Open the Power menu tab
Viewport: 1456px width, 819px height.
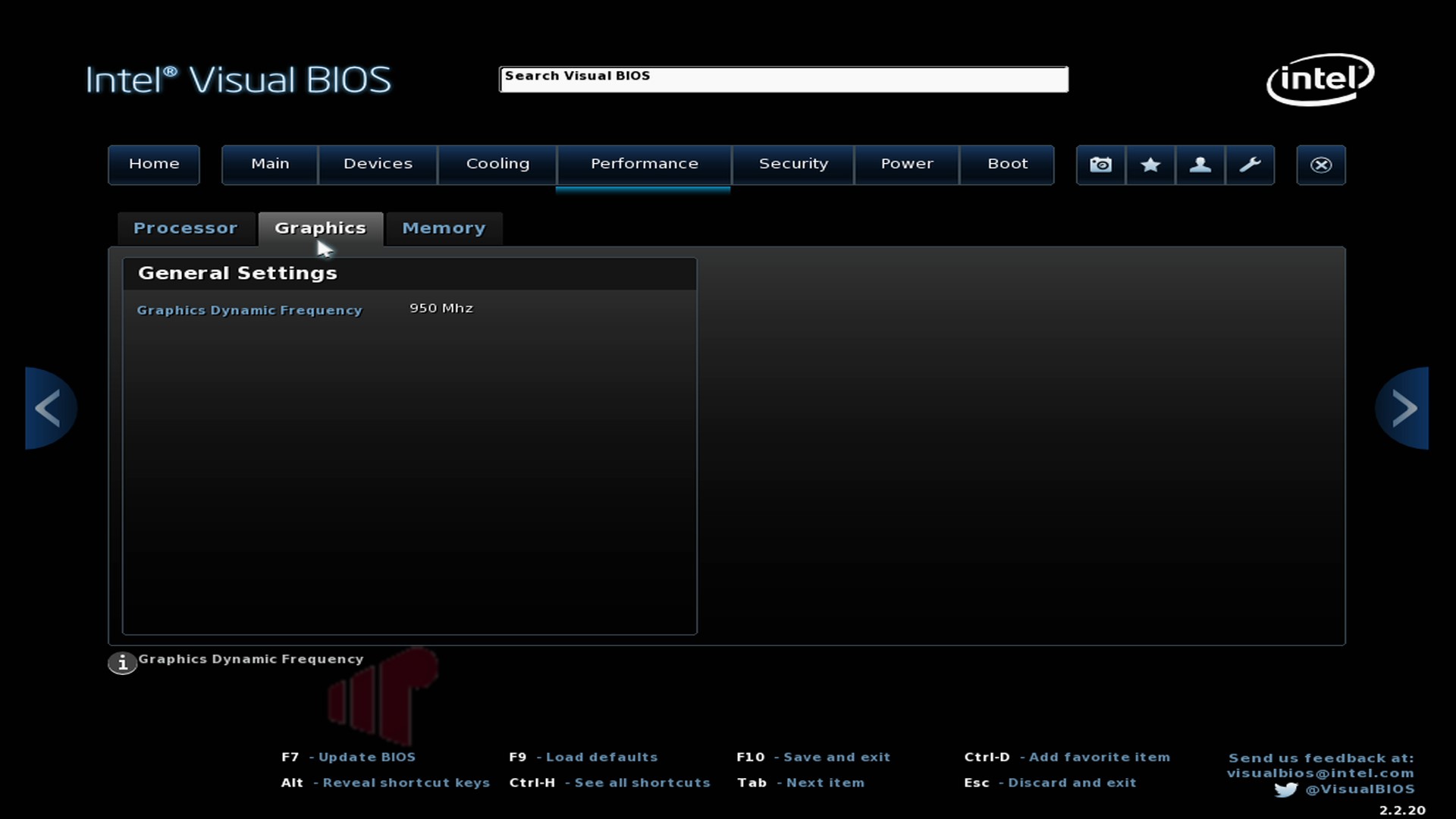(x=907, y=165)
